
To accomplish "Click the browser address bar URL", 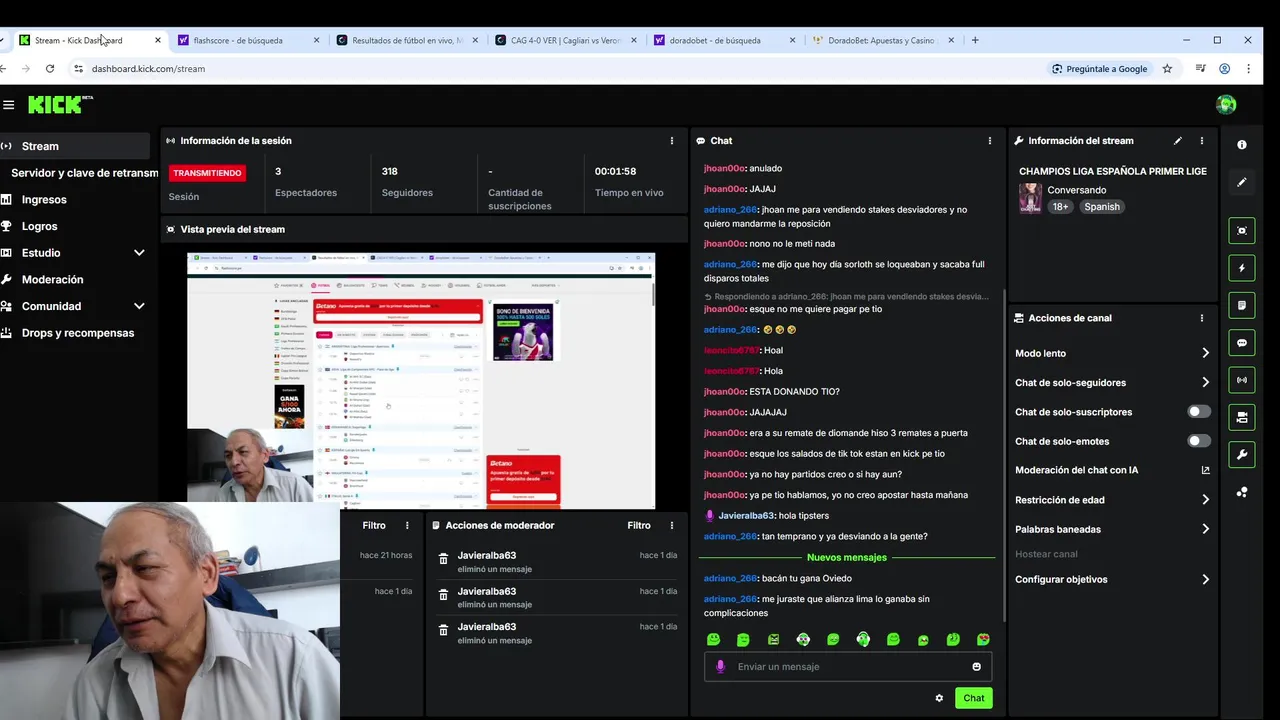I will pyautogui.click(x=148, y=69).
